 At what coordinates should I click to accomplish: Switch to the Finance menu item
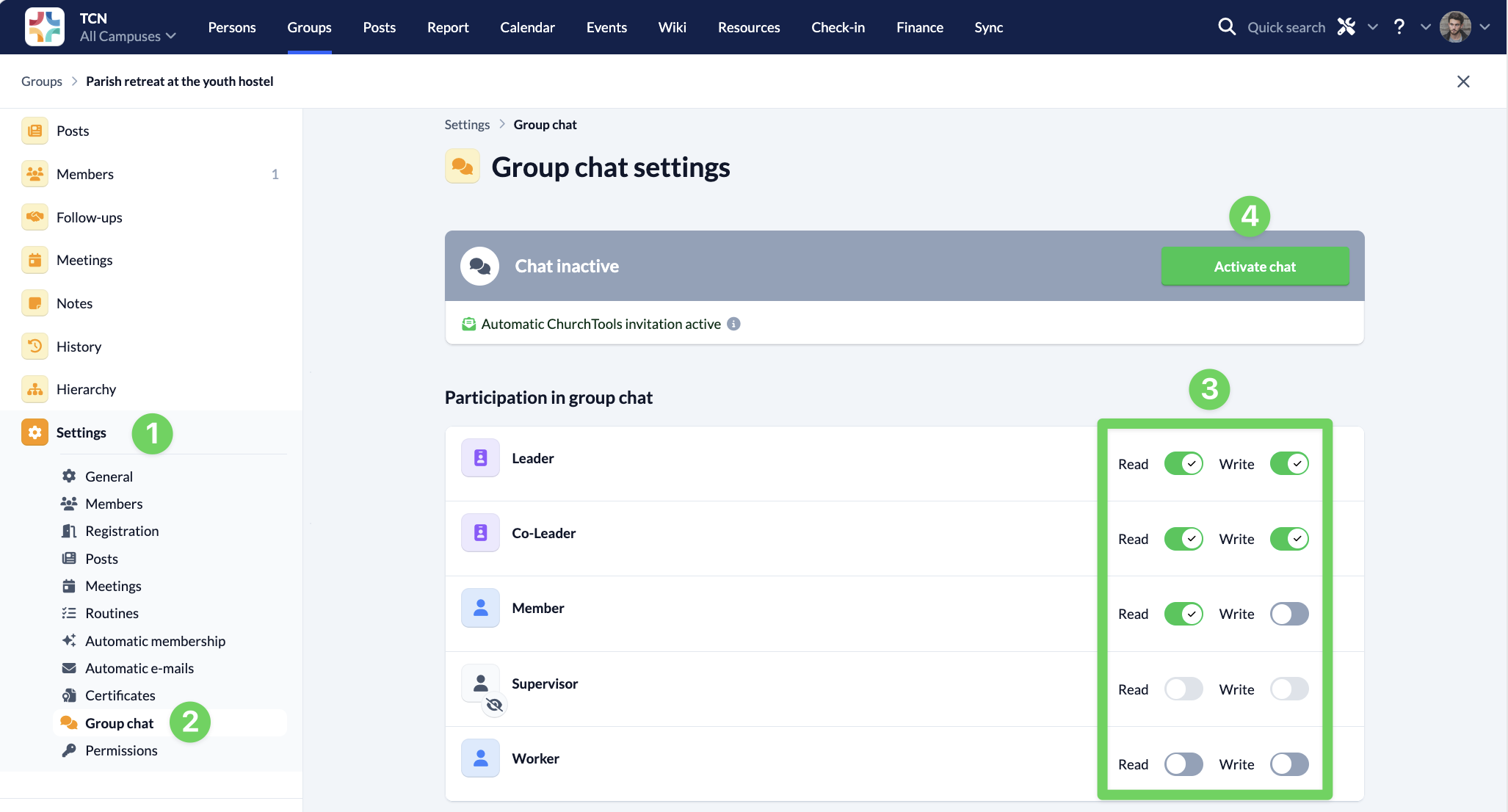click(919, 26)
